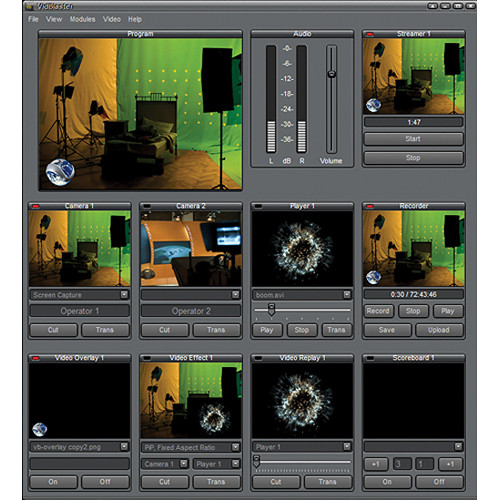Expand the Scoreboard 1 dropdown
500x500 pixels.
[458, 447]
